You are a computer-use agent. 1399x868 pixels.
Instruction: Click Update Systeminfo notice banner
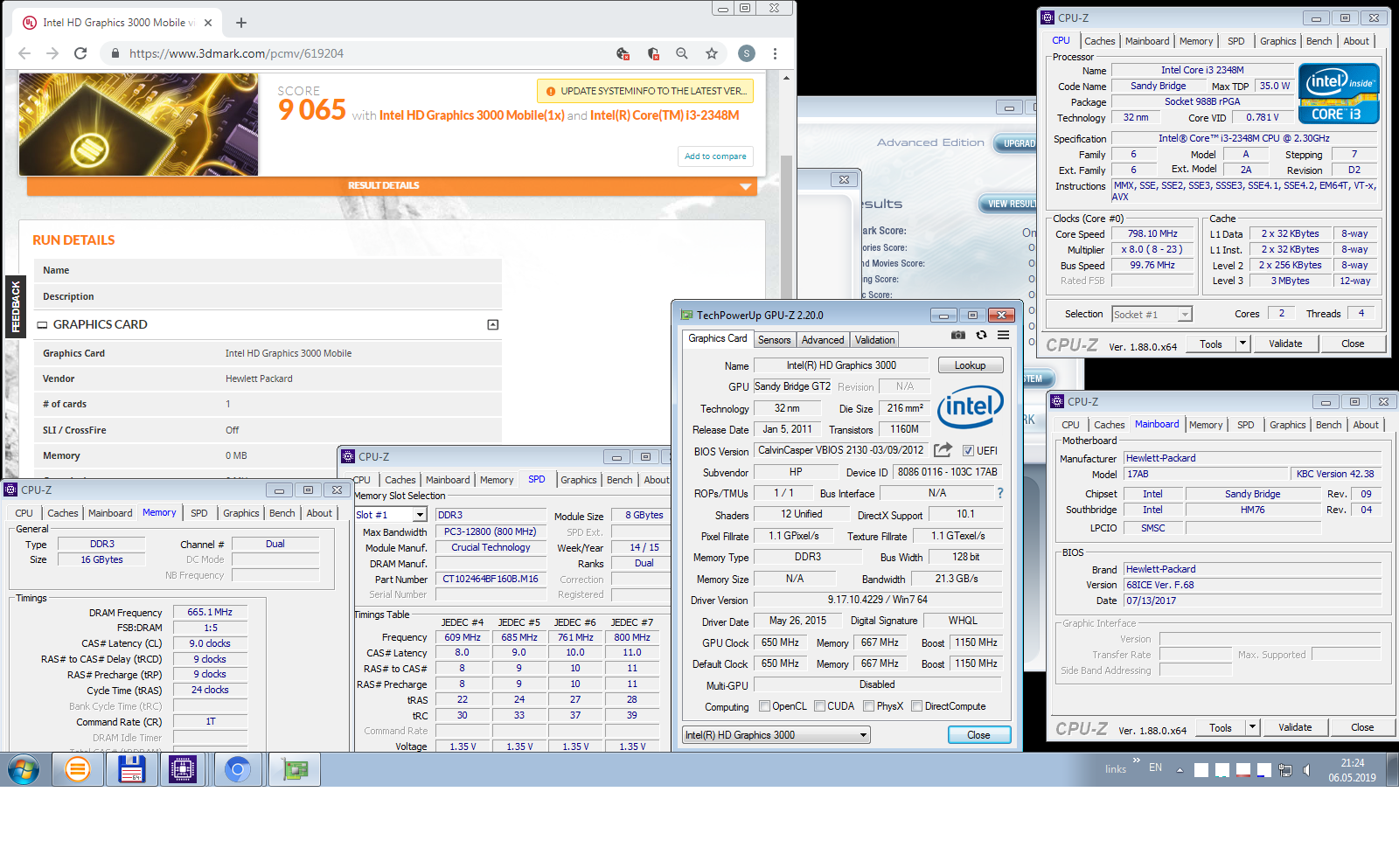(x=645, y=91)
